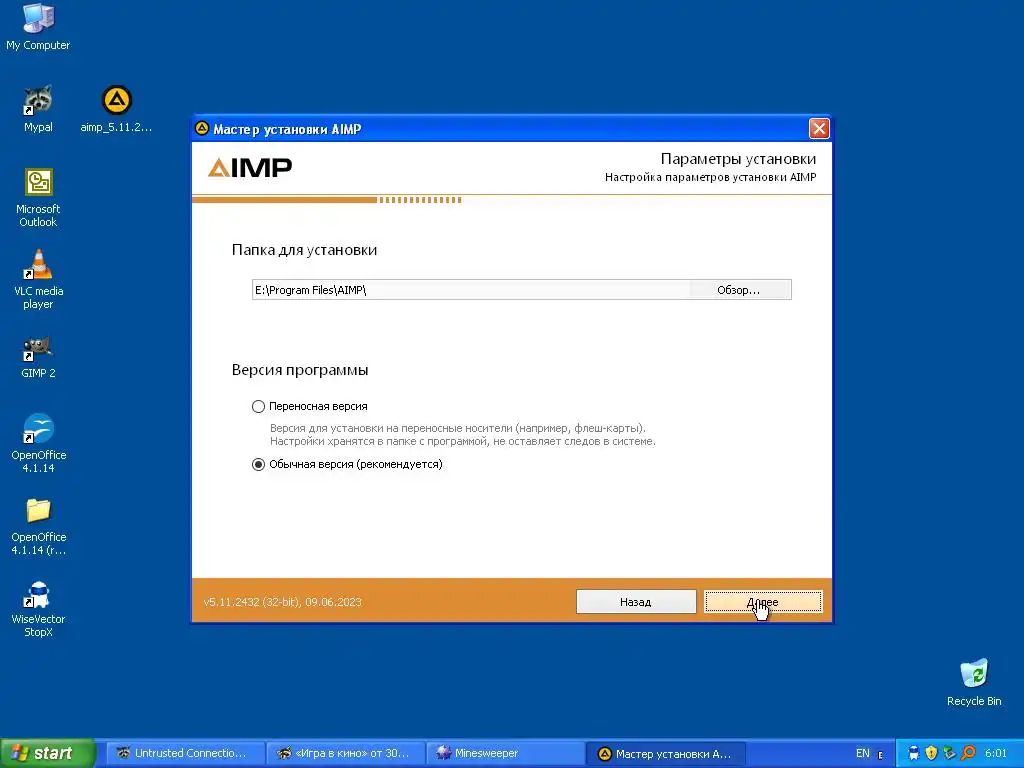Select the Переносная версия radio option
This screenshot has height=768, width=1024.
pyautogui.click(x=259, y=406)
